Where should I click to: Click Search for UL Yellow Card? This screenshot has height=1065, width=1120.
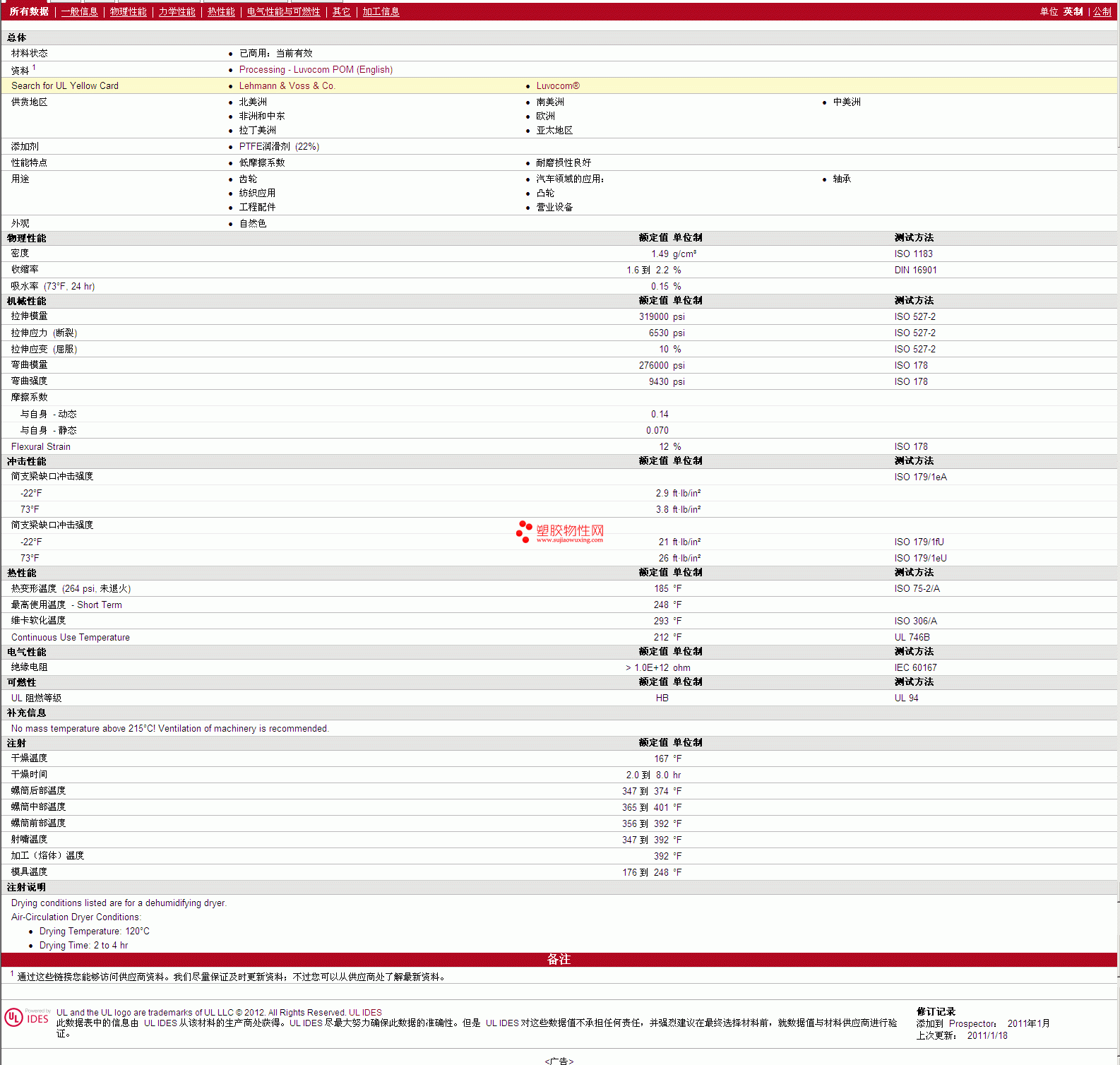click(65, 85)
